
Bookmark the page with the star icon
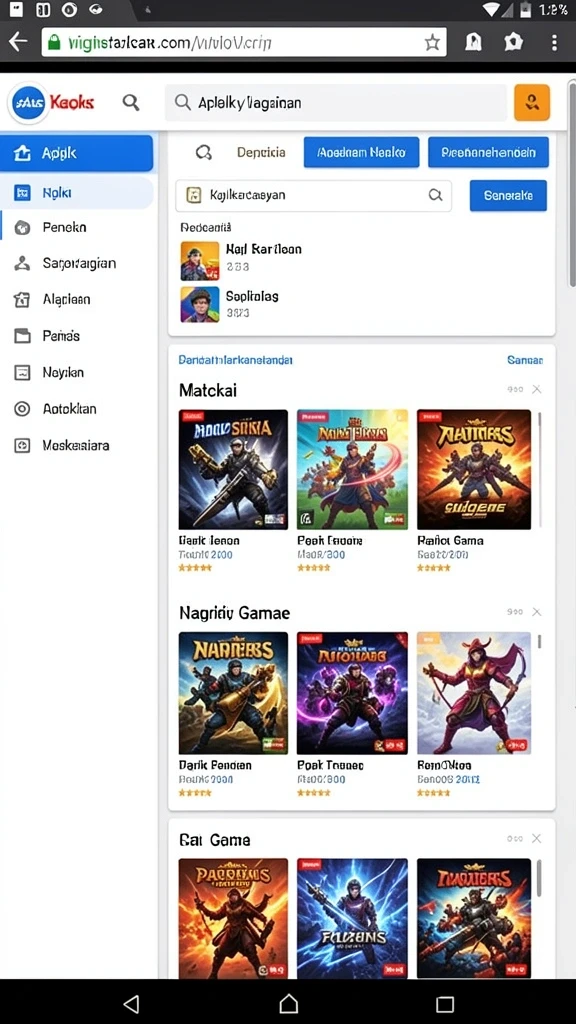(432, 42)
